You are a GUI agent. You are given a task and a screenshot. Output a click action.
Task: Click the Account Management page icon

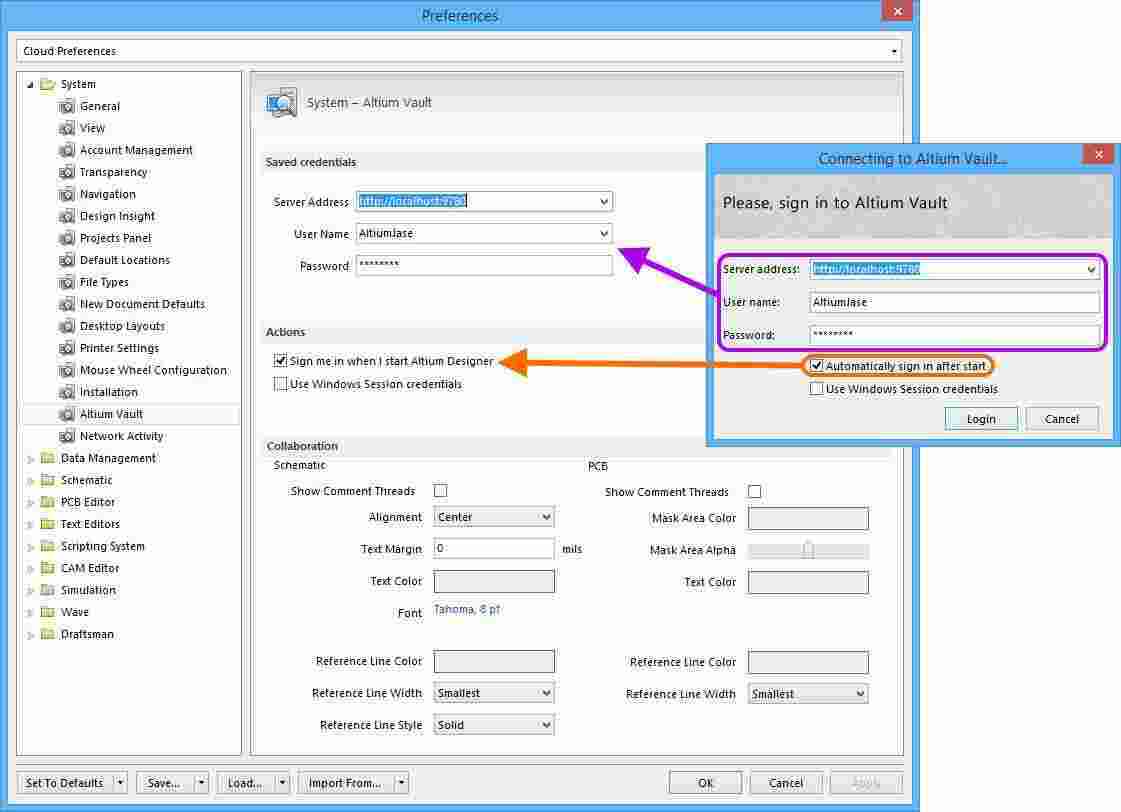click(67, 150)
